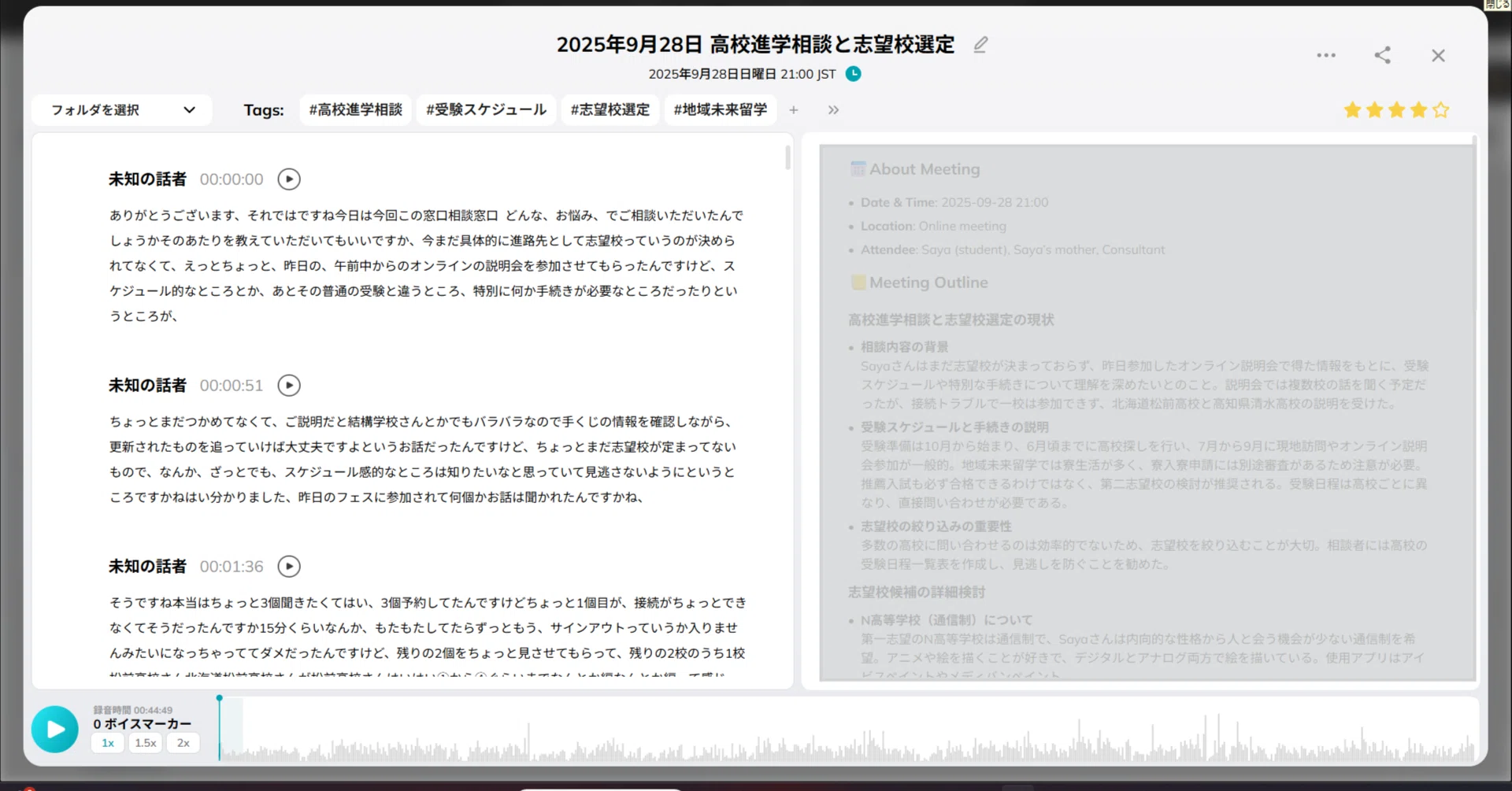Click the teal clock icon next to the date

click(853, 74)
